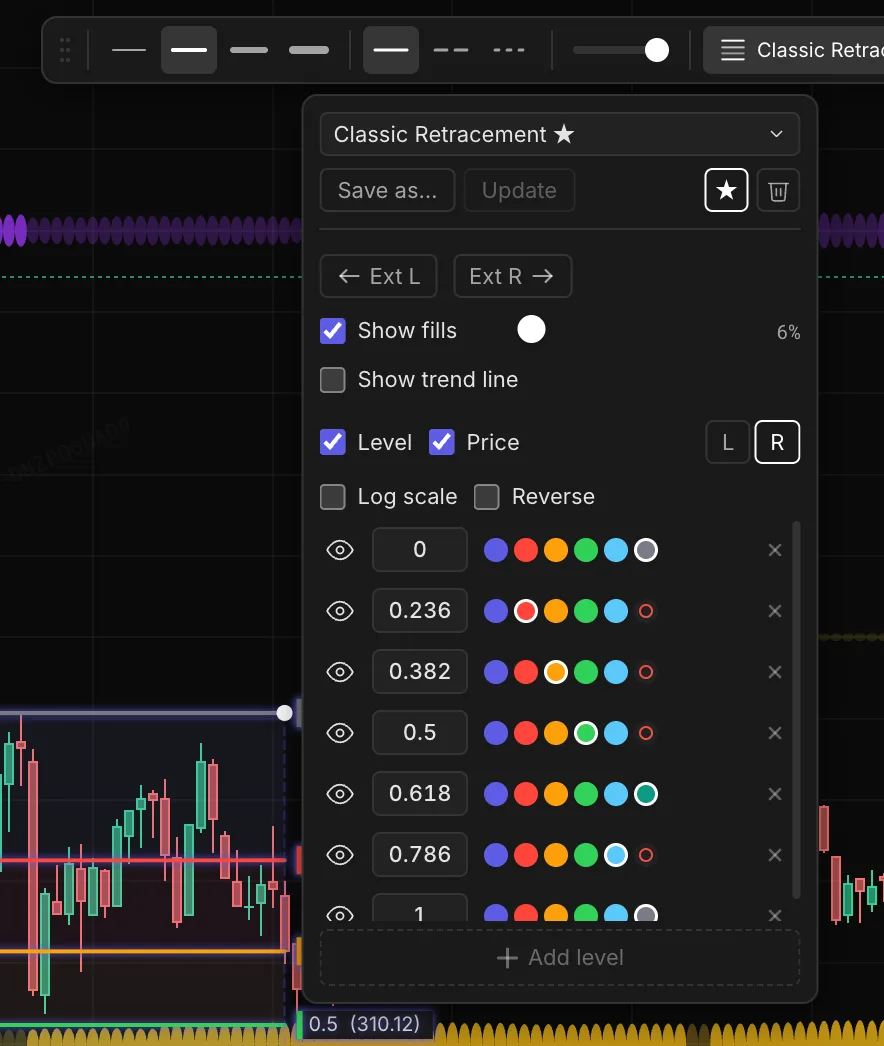
Task: Enable the Log scale checkbox
Action: pyautogui.click(x=333, y=497)
